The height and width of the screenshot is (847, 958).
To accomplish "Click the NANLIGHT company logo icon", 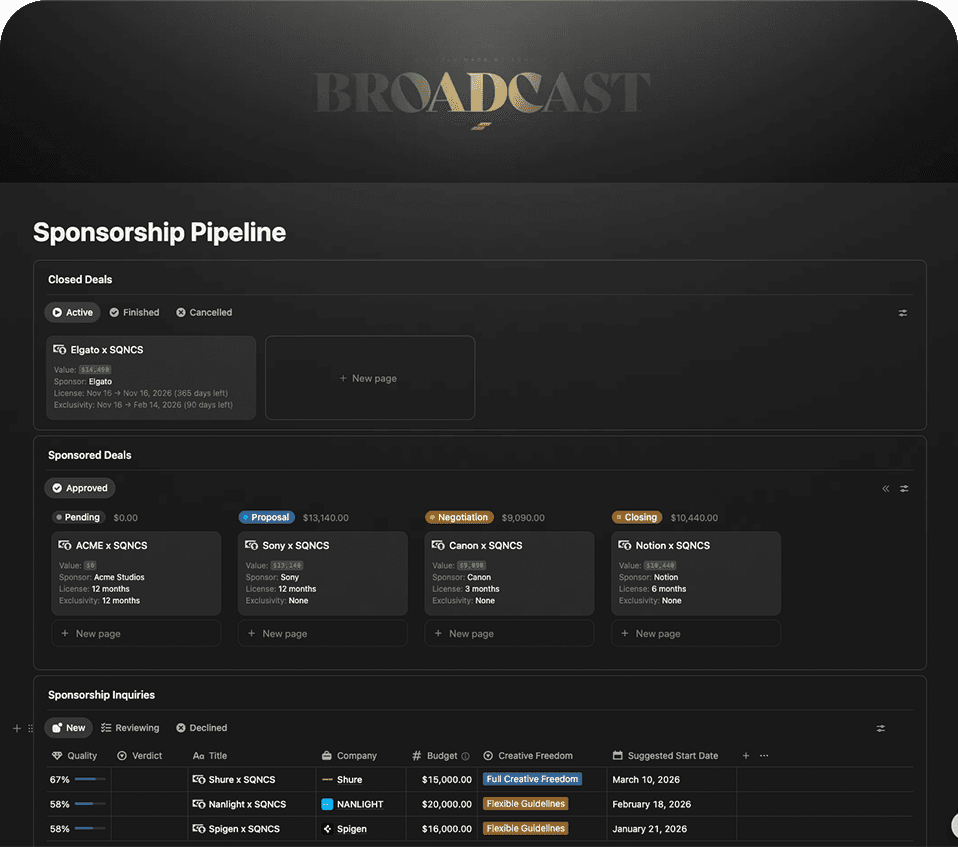I will click(327, 804).
